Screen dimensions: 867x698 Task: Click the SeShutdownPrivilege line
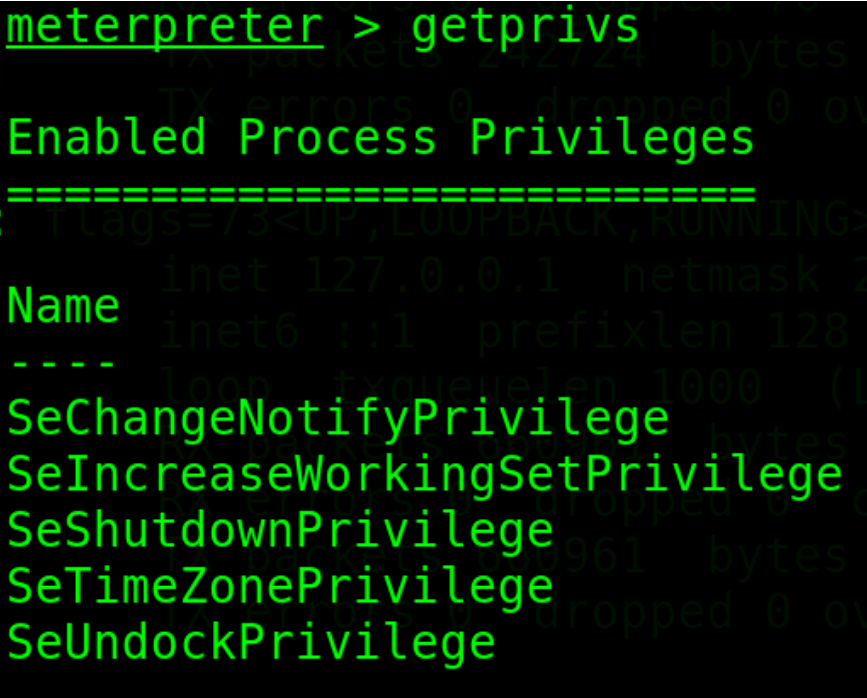pyautogui.click(x=280, y=531)
